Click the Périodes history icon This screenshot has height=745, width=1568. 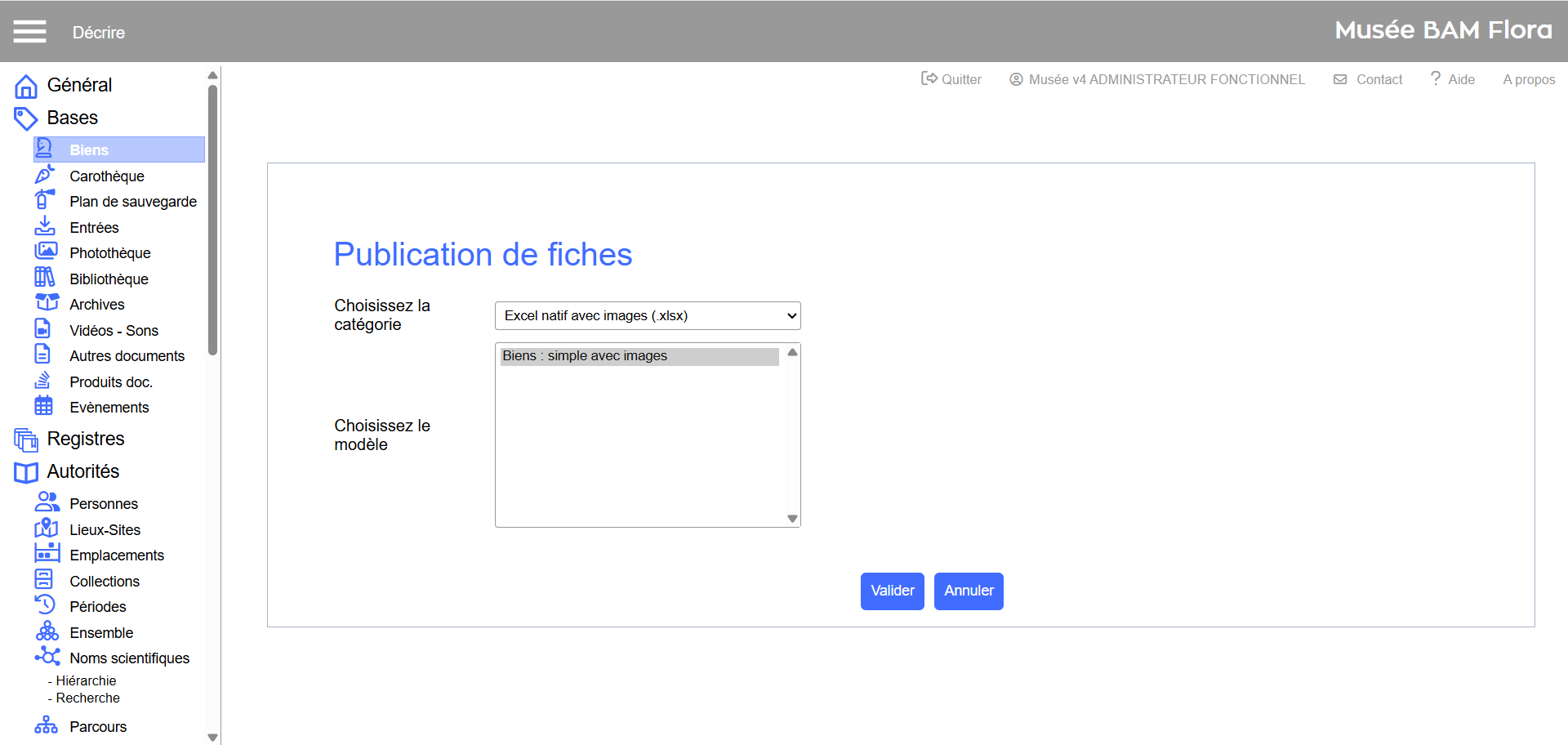tap(45, 605)
